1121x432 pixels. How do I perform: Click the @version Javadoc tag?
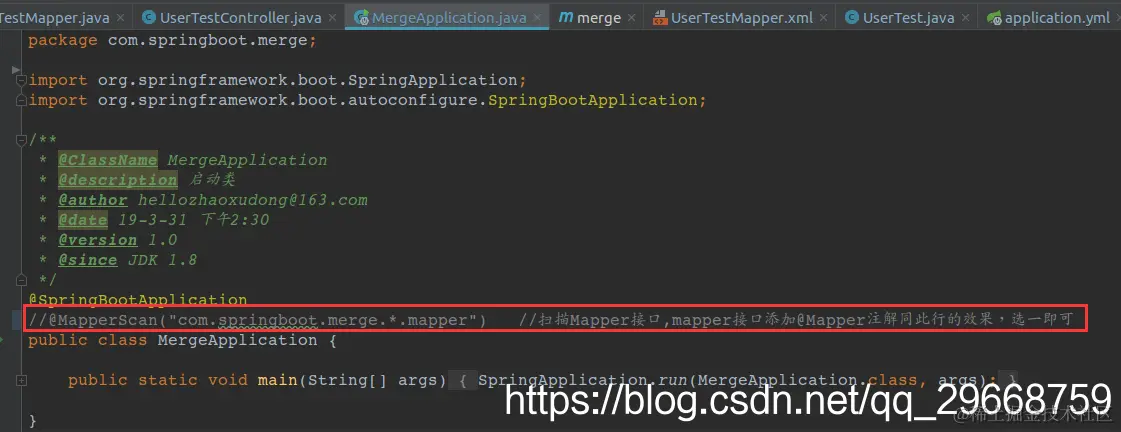[x=97, y=240]
